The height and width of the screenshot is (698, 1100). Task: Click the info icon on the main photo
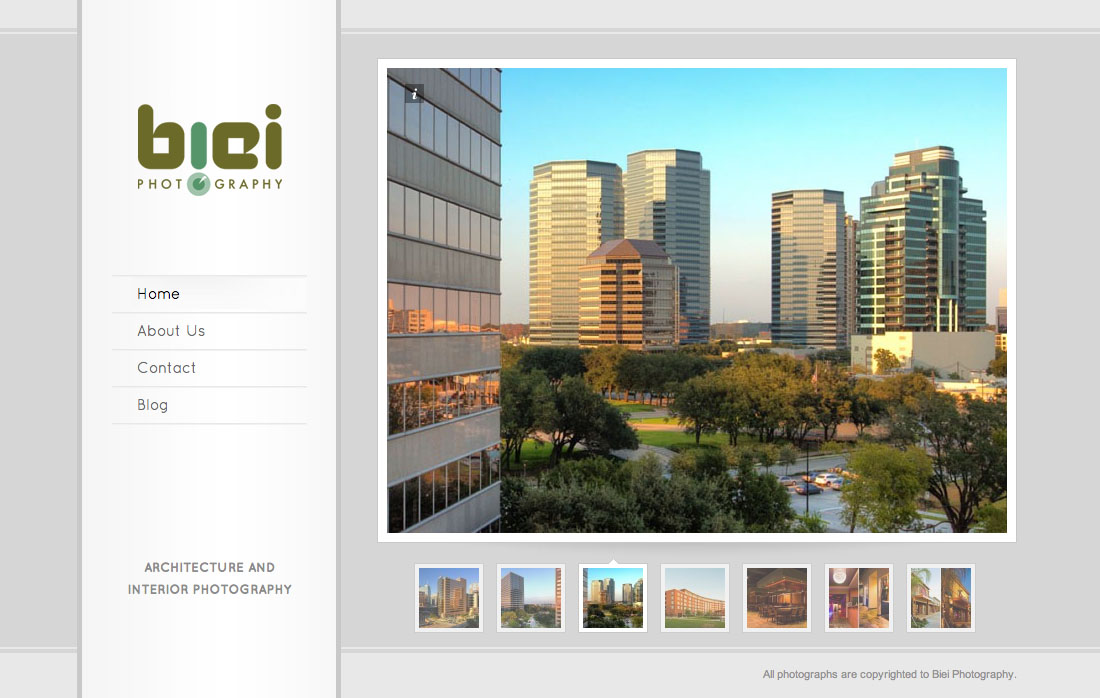point(414,93)
